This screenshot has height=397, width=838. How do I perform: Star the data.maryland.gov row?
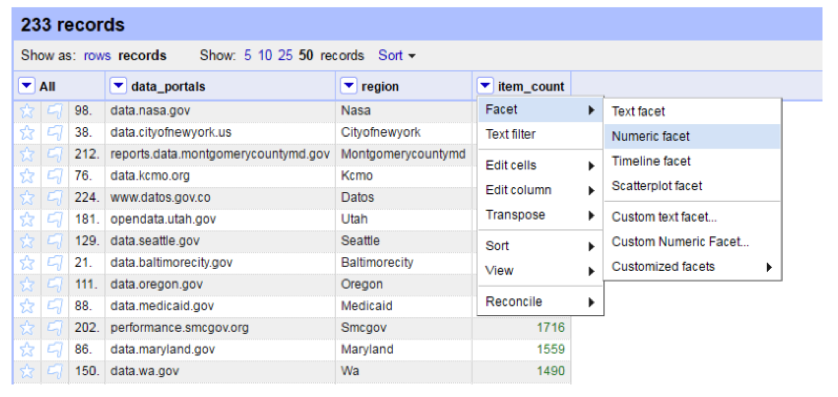tap(27, 349)
